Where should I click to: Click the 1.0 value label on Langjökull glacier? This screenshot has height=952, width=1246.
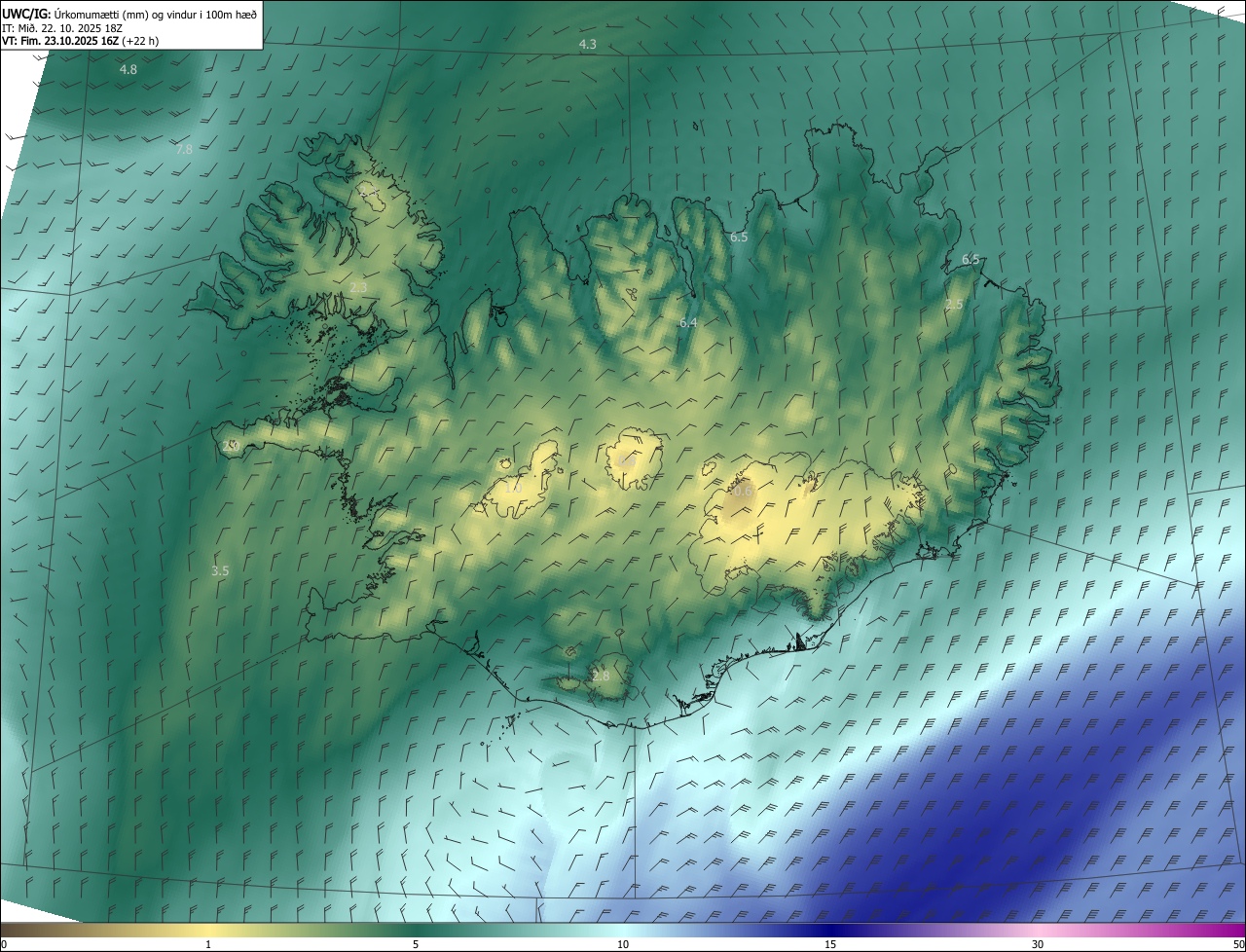click(x=513, y=487)
